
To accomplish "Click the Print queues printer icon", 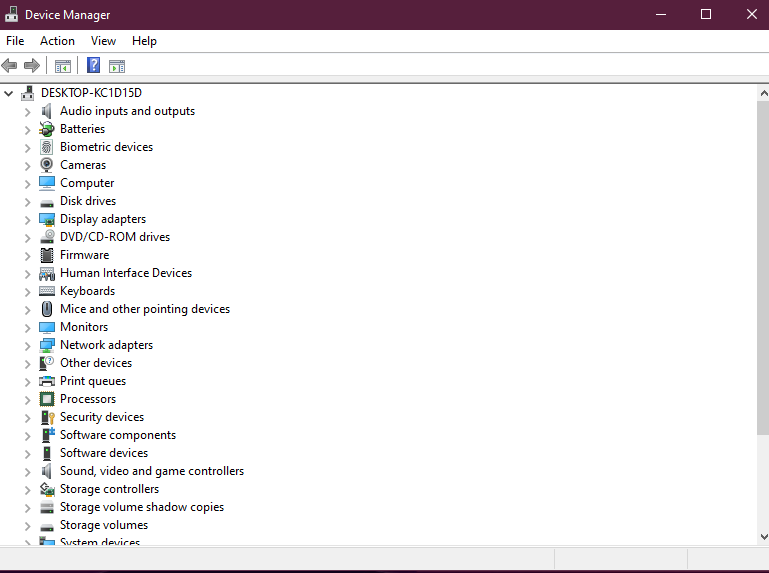I will [x=47, y=381].
